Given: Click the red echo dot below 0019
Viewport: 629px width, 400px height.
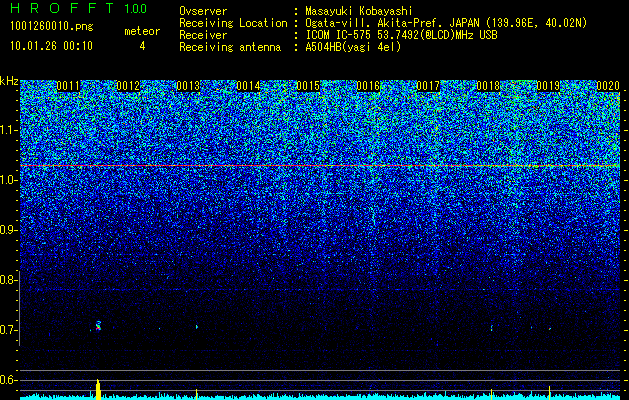Looking at the screenshot, I should click(550, 329).
